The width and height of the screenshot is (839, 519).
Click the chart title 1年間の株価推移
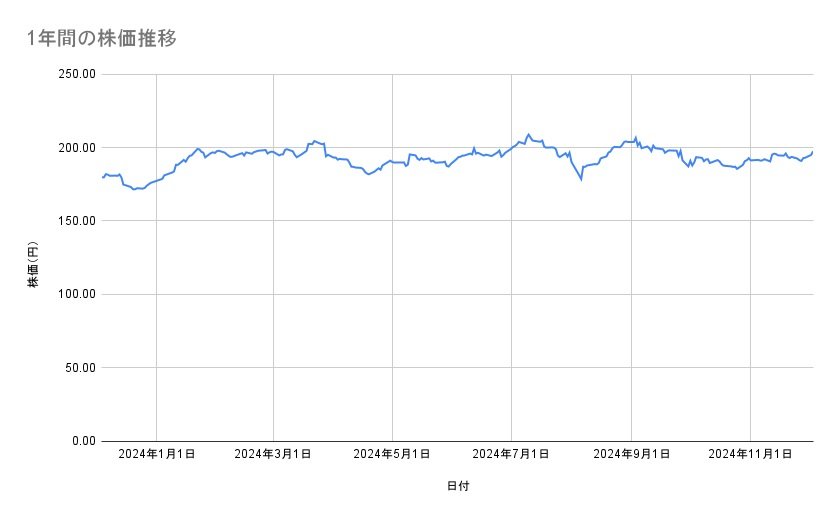point(103,38)
